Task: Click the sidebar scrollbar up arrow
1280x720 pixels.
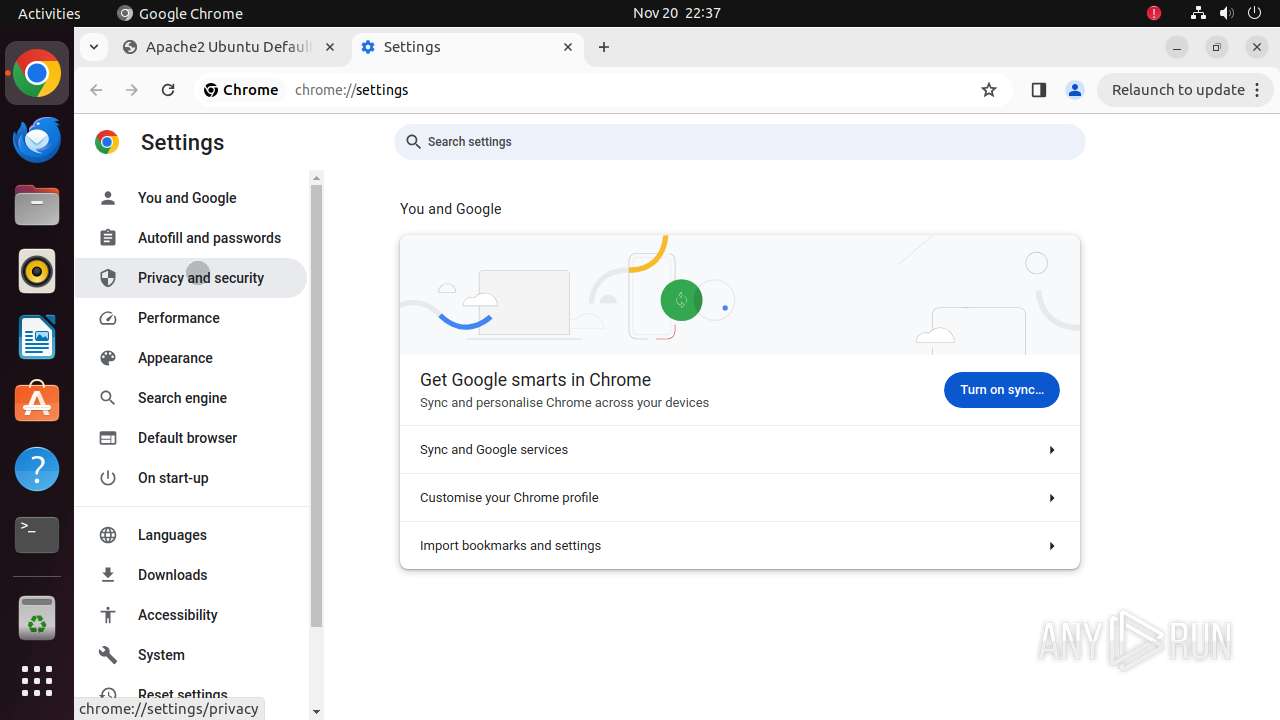Action: 317,178
